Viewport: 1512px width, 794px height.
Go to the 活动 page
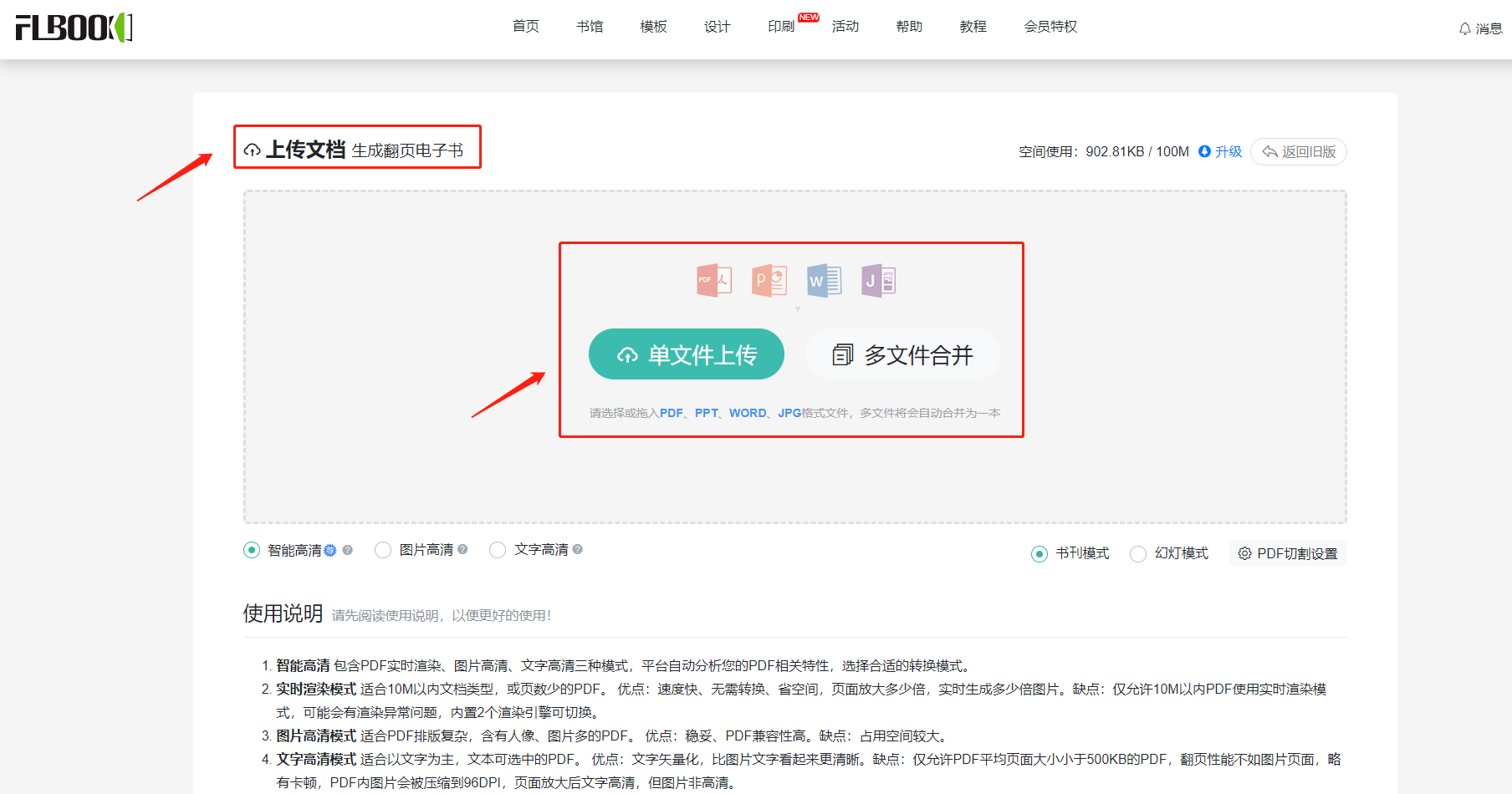pyautogui.click(x=845, y=27)
